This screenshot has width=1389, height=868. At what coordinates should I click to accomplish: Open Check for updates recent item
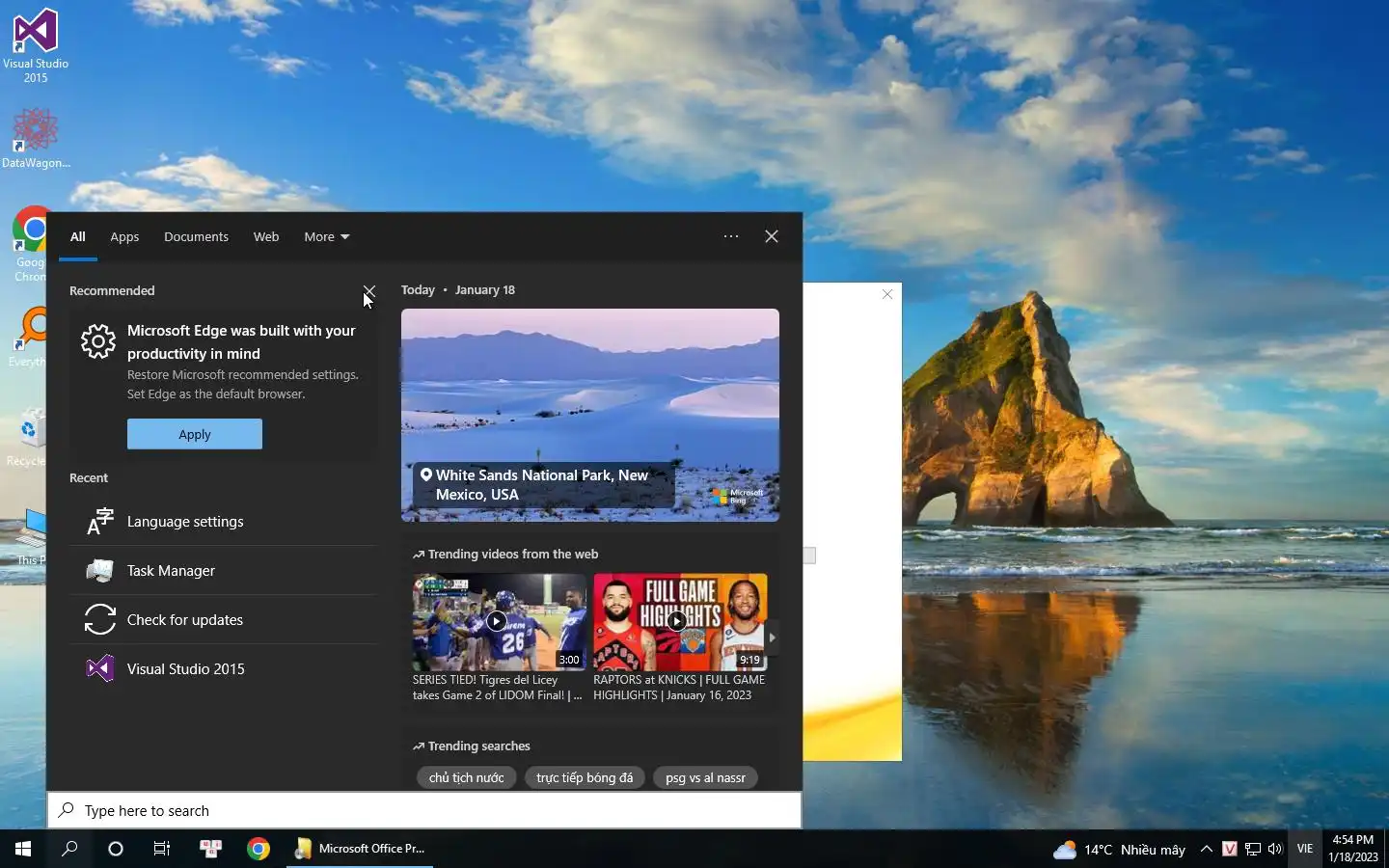coord(223,620)
